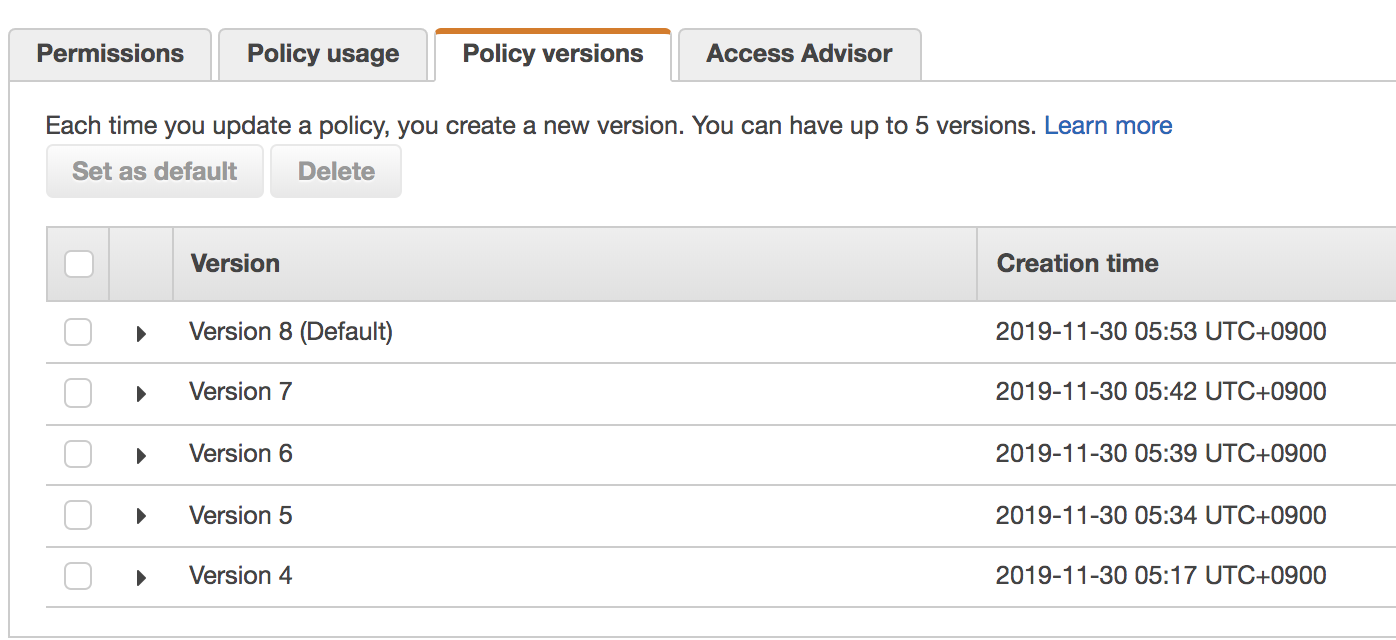Open the Learn more link
Viewport: 1396px width, 640px height.
[1108, 126]
